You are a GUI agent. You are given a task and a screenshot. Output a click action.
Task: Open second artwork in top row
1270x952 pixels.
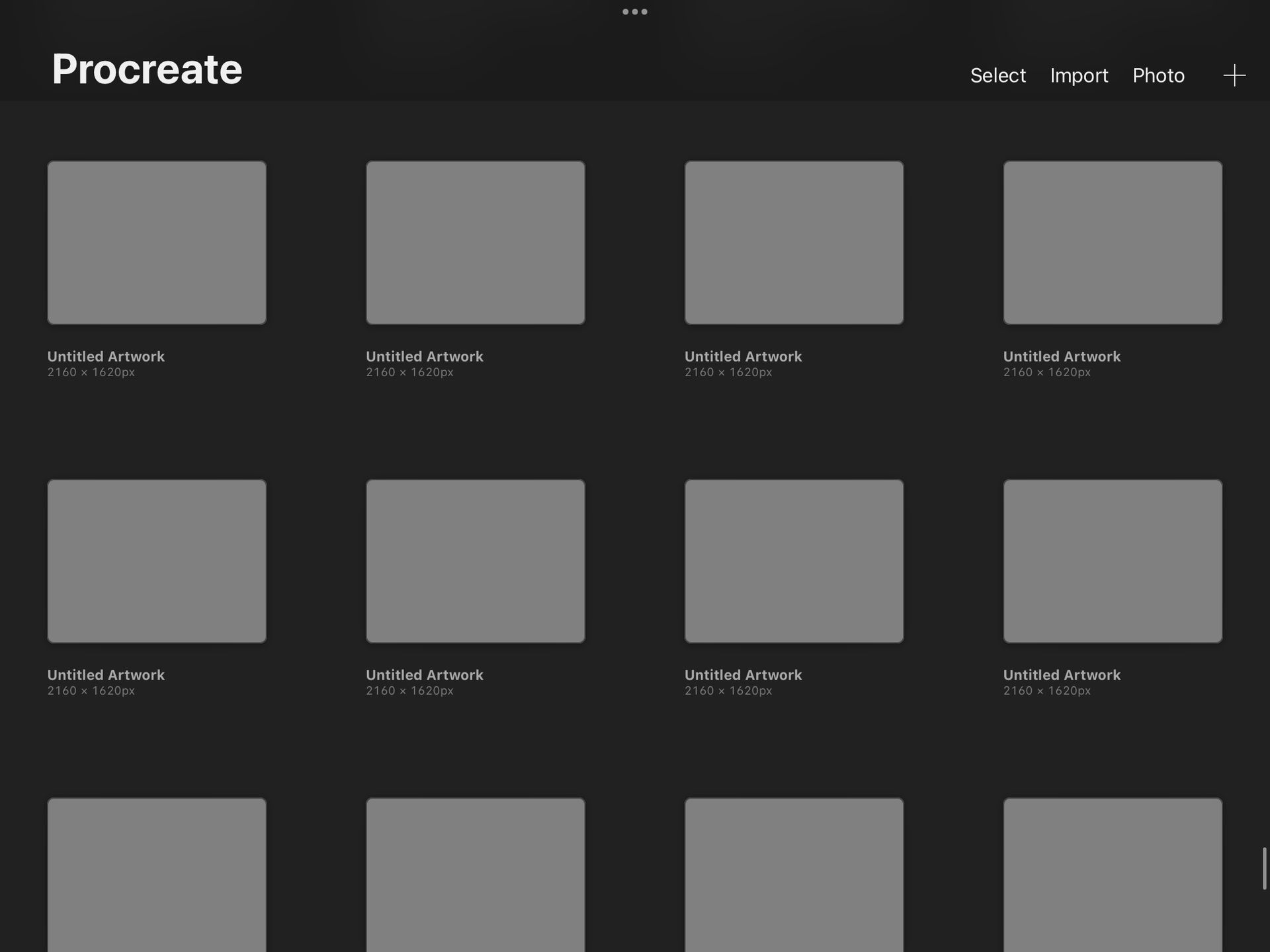pyautogui.click(x=475, y=243)
